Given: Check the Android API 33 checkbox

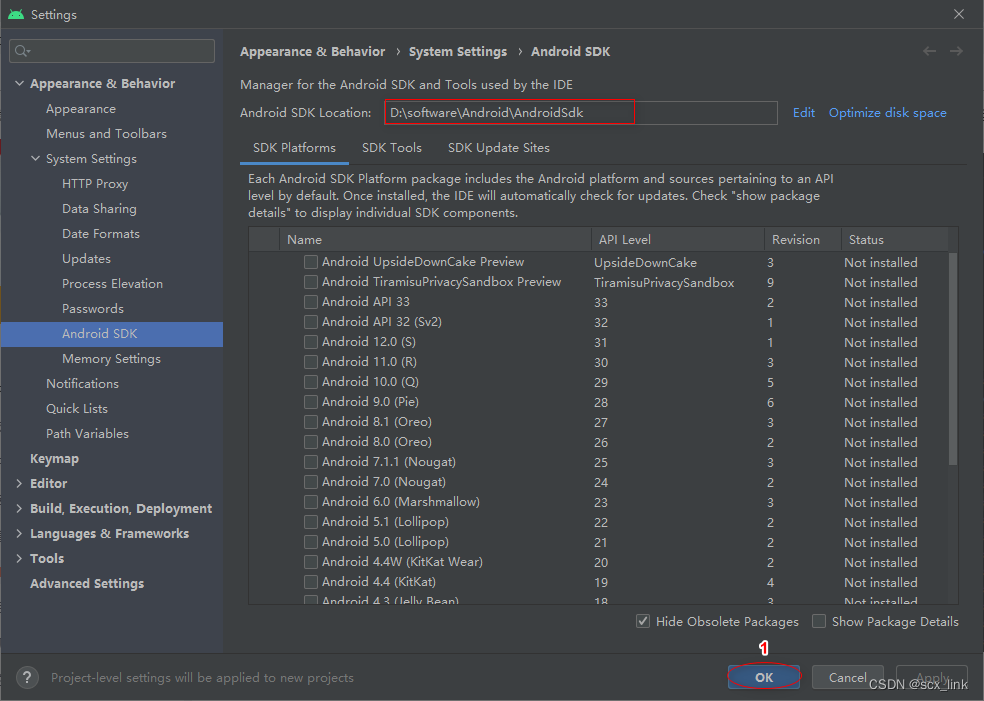Looking at the screenshot, I should (311, 302).
